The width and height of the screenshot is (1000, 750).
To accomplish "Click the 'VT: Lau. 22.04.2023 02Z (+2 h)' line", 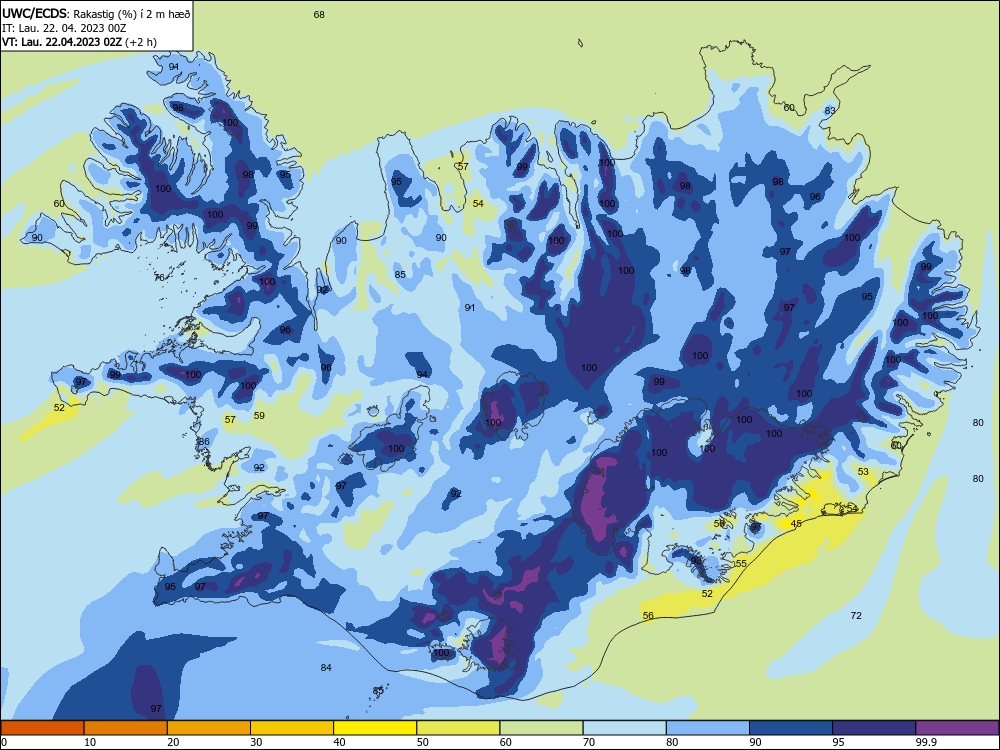I will coord(79,42).
